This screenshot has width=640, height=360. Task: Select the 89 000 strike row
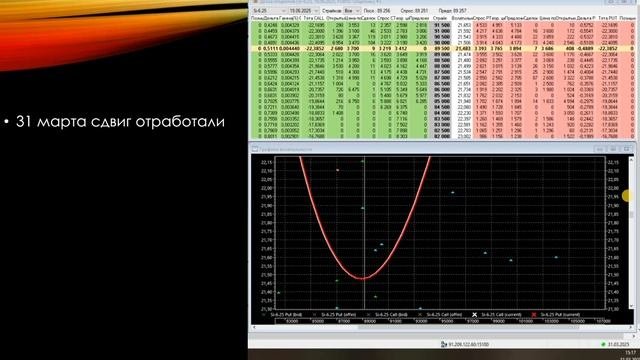443,54
